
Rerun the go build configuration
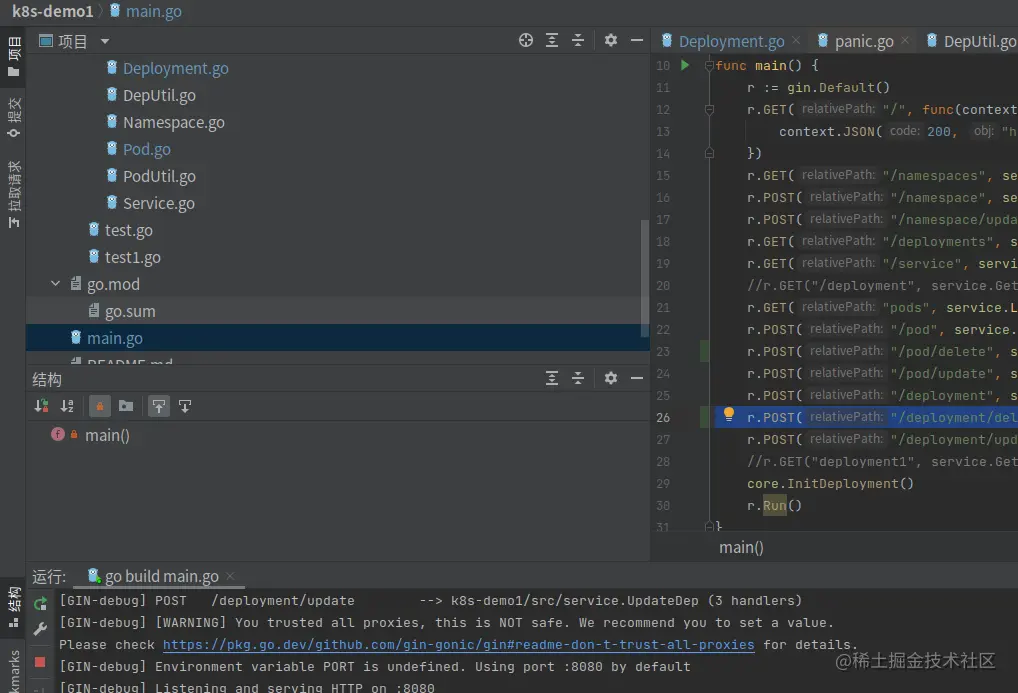pyautogui.click(x=40, y=603)
